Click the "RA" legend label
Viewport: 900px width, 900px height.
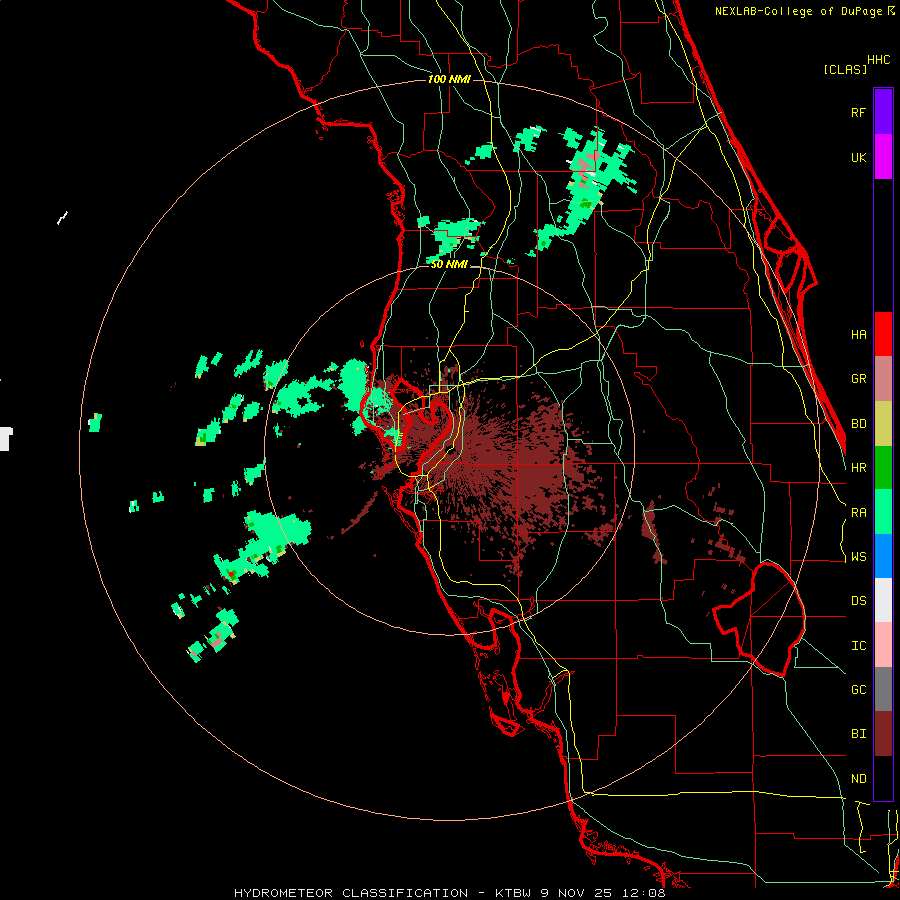[858, 513]
